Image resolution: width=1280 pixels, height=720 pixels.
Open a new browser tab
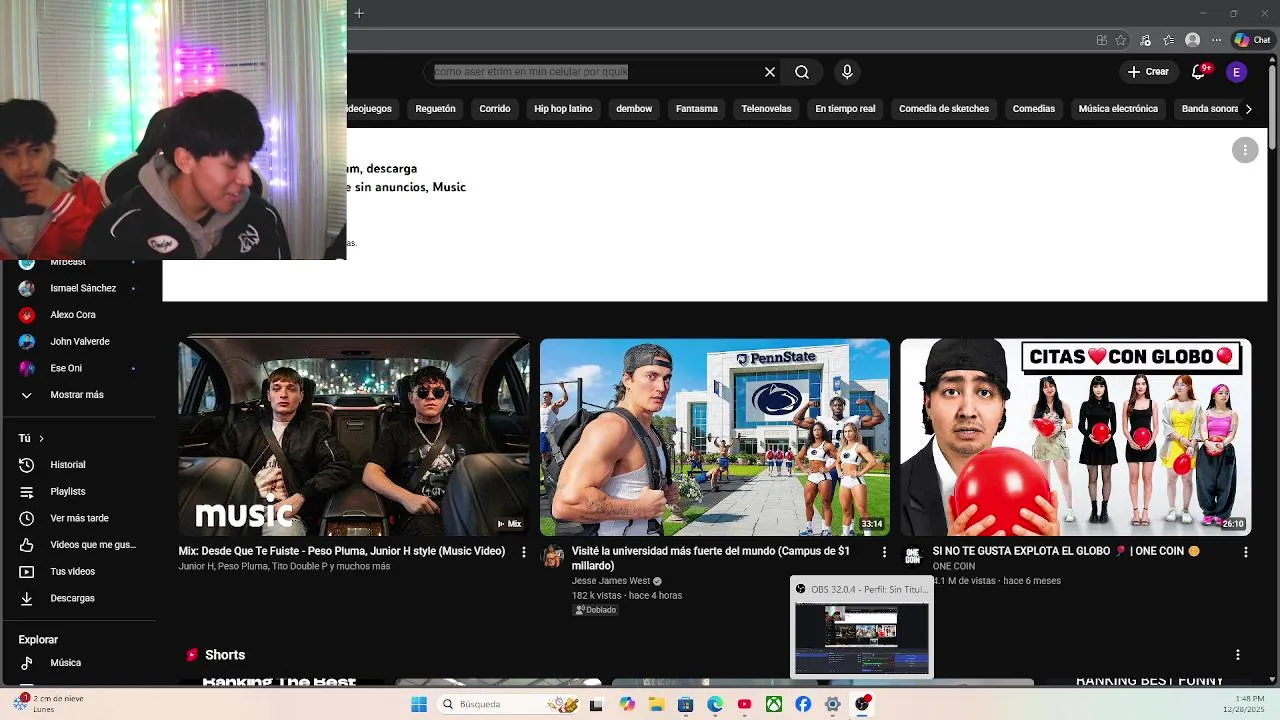point(359,13)
